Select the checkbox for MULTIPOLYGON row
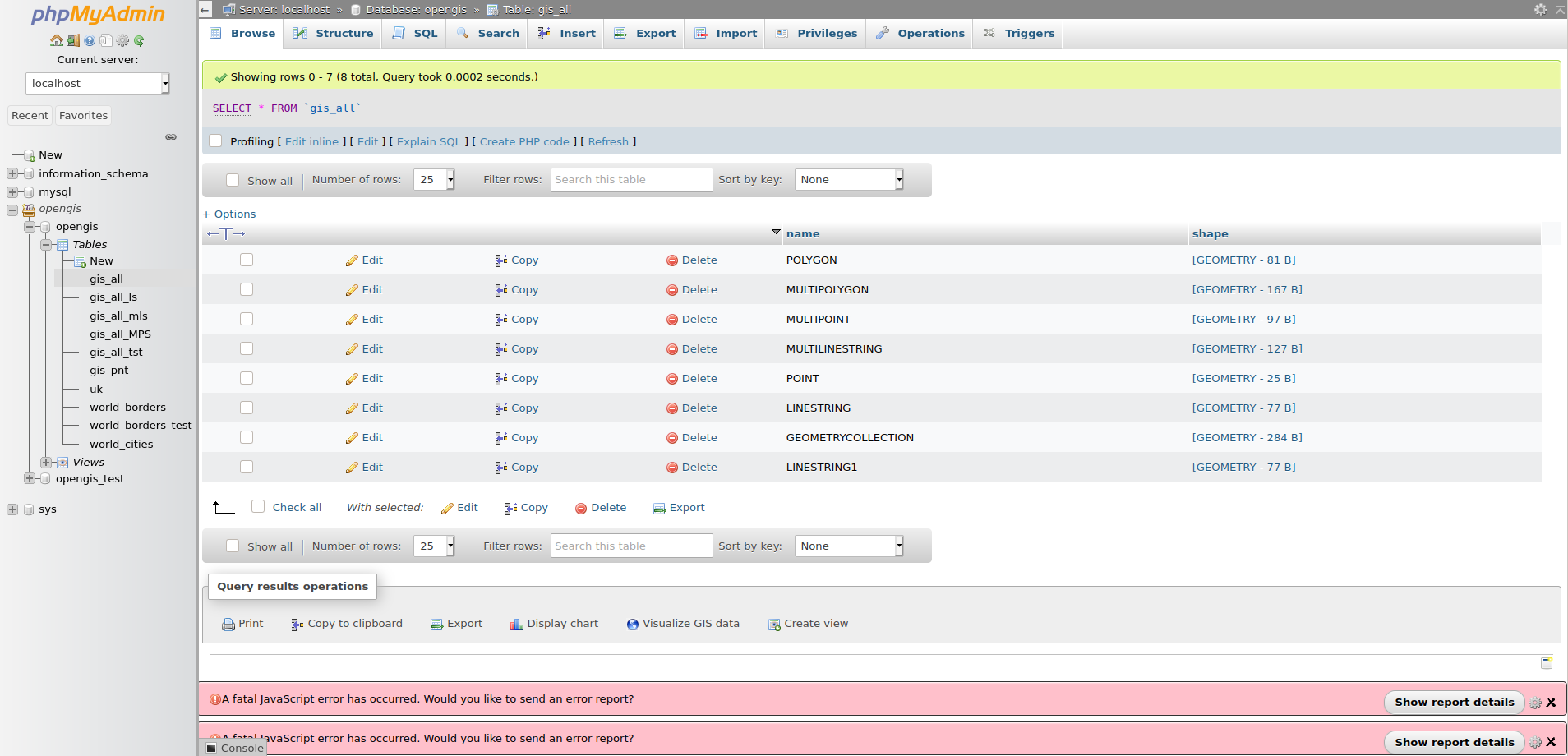Screen dimensions: 1568x756 coord(247,289)
